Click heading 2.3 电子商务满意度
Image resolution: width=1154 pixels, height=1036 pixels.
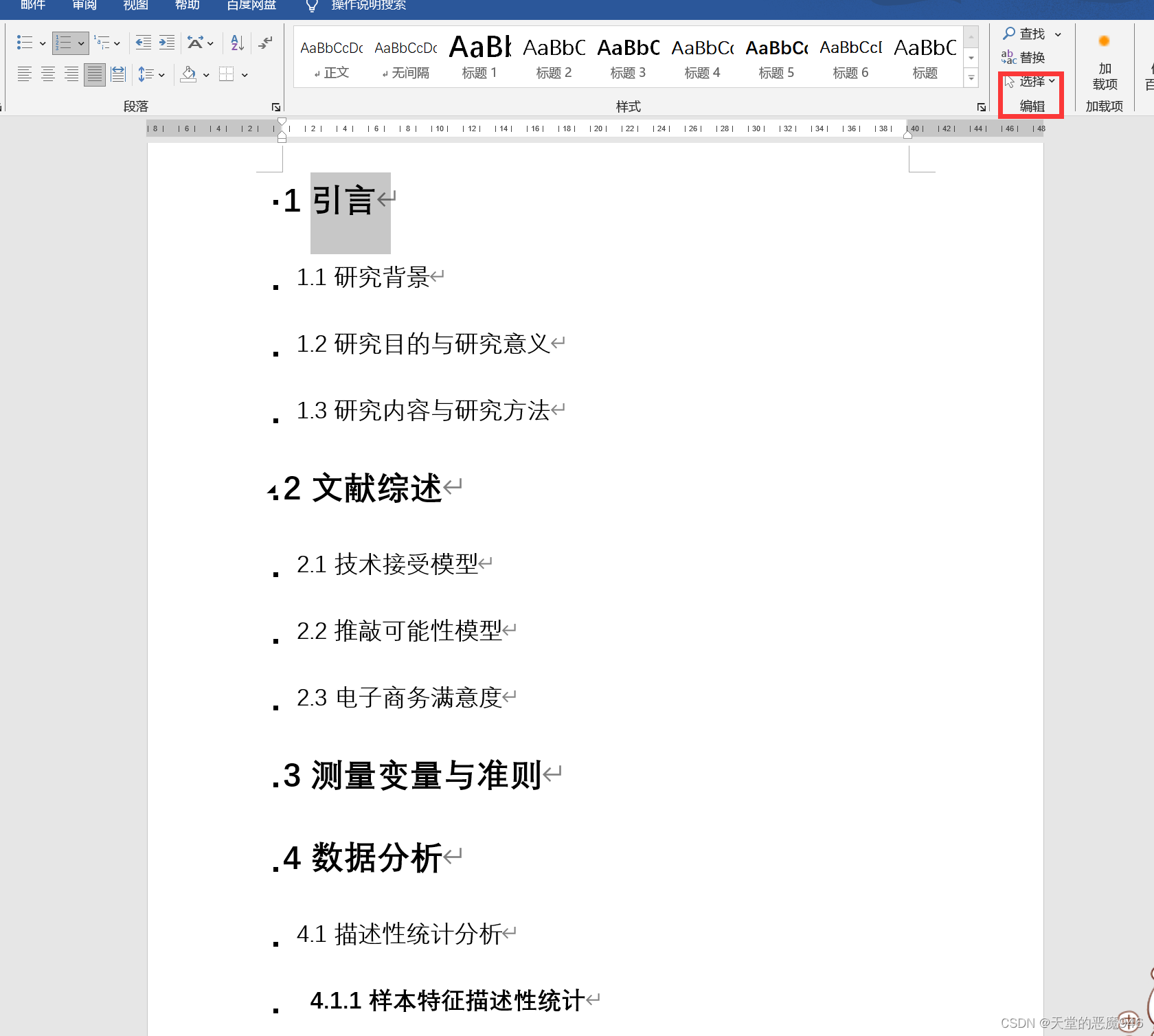point(399,698)
